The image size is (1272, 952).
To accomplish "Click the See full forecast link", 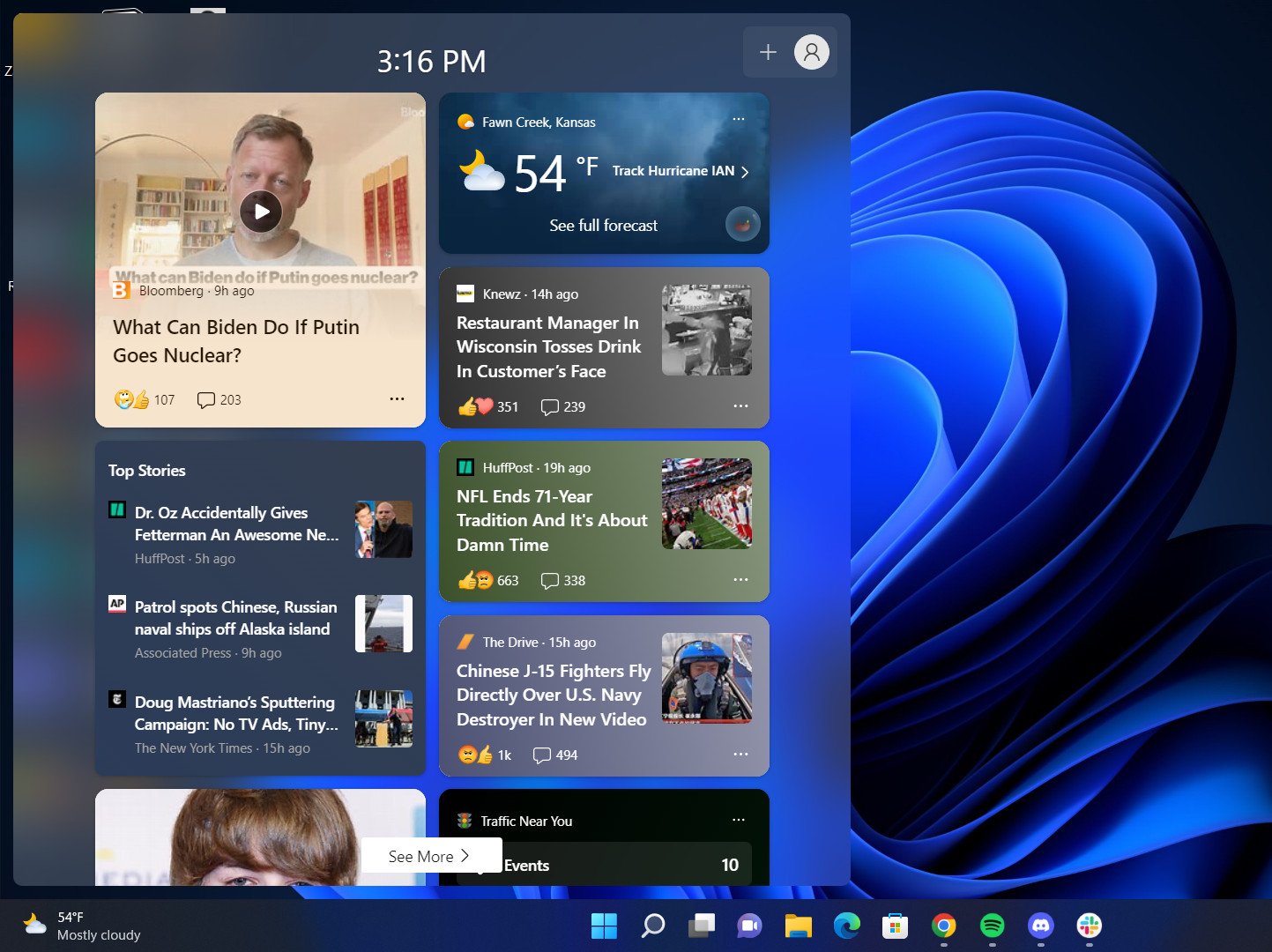I will [x=603, y=225].
